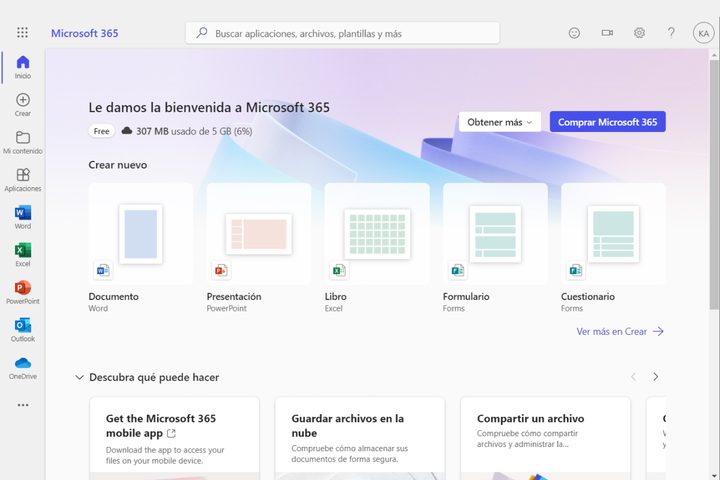Click the video camera icon in header
720x480 pixels.
click(x=607, y=33)
